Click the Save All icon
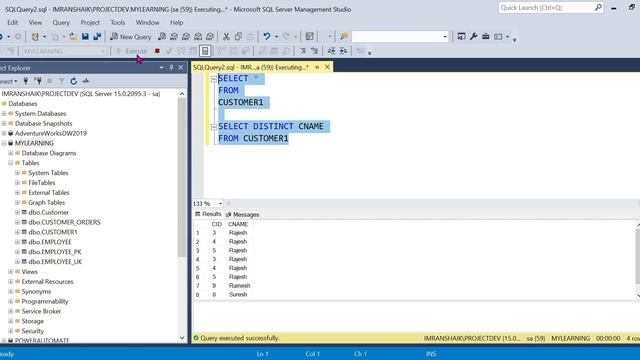This screenshot has width=640, height=360. [97, 37]
